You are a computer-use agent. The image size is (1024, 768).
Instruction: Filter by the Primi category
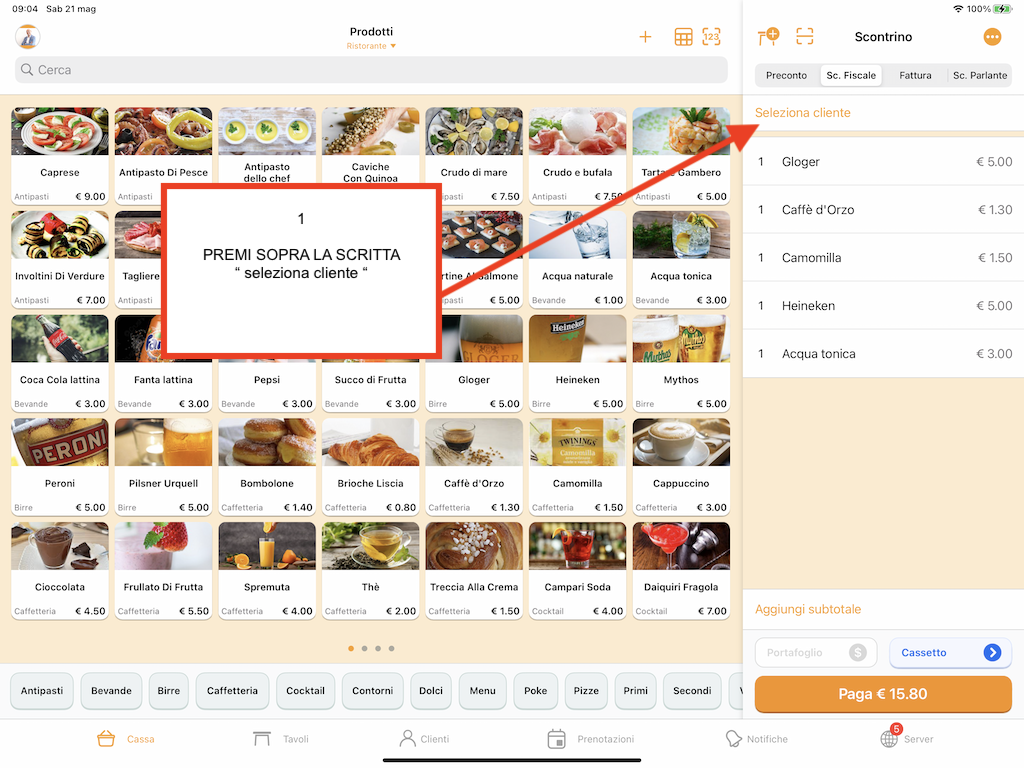(x=635, y=690)
